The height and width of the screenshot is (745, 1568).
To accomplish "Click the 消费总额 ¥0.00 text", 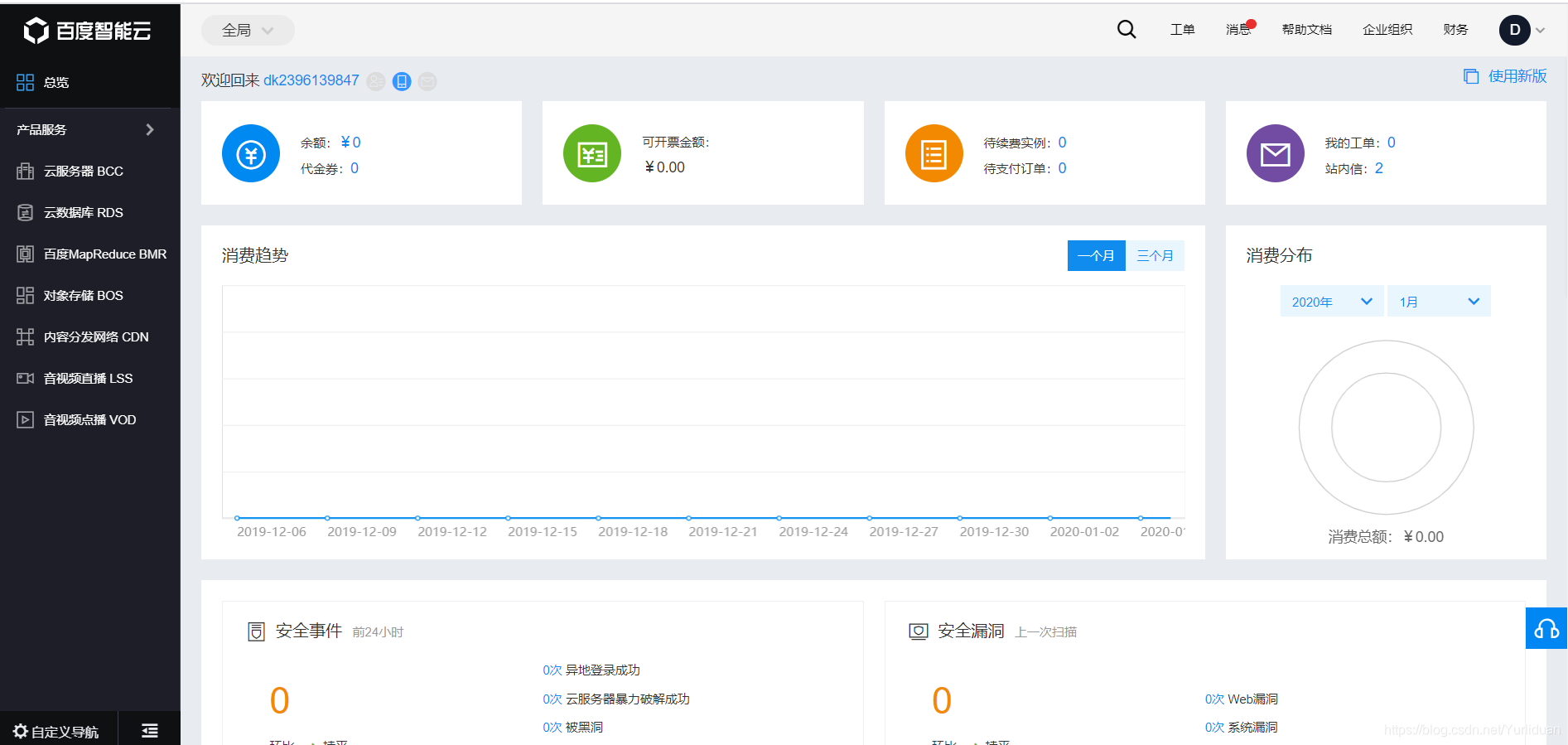I will tap(1386, 537).
